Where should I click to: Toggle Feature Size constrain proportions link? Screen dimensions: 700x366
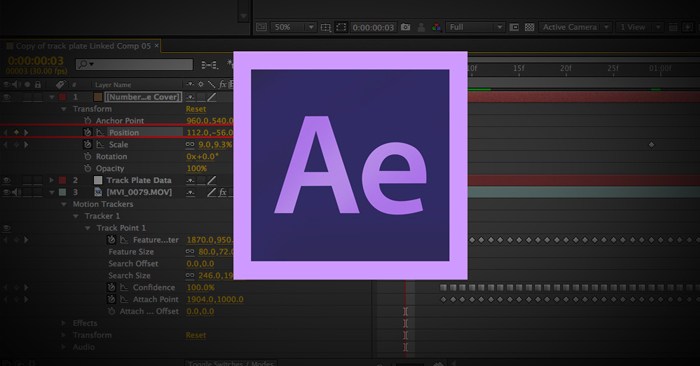pos(190,252)
